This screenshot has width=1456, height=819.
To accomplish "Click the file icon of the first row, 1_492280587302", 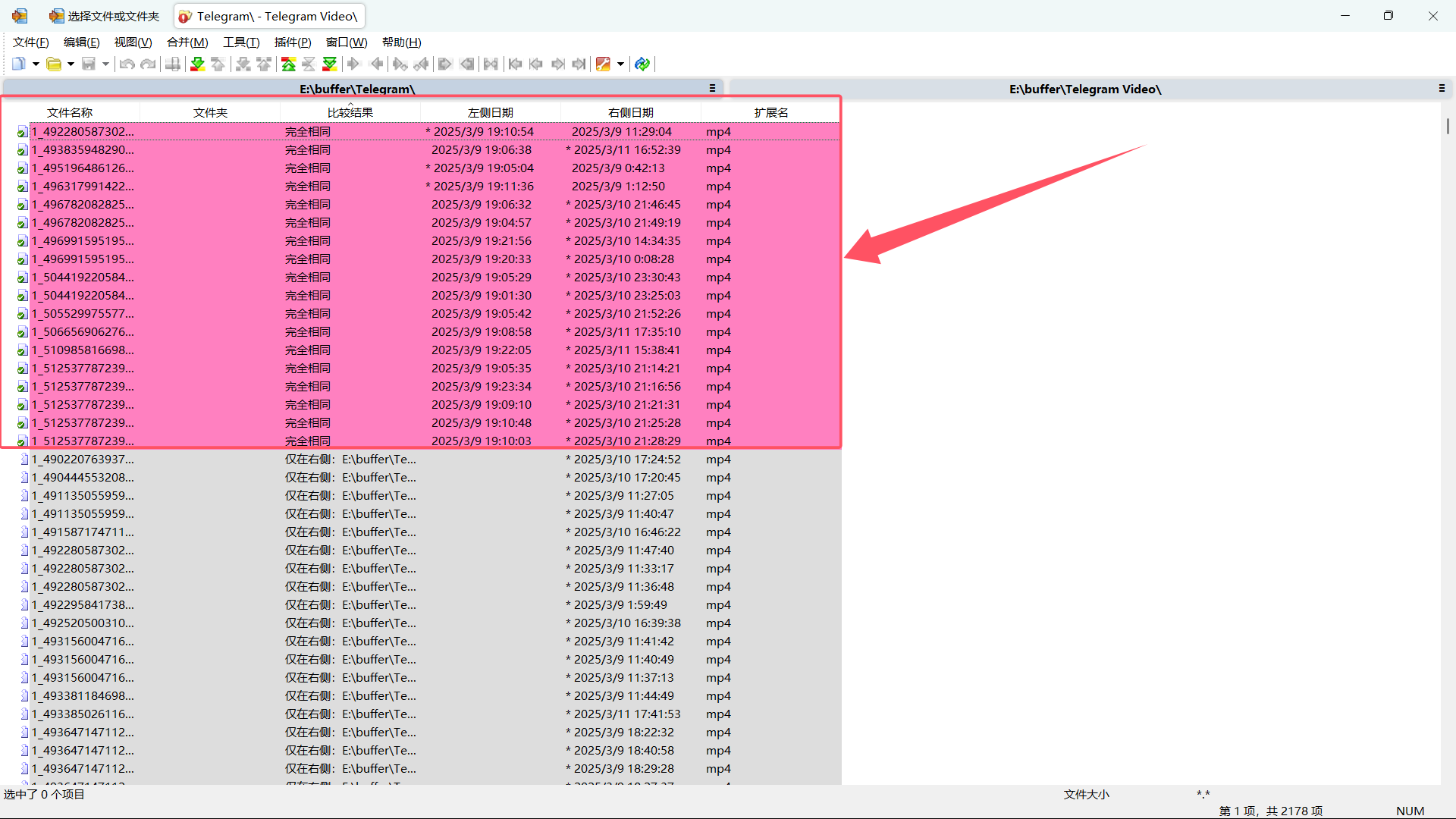I will (23, 132).
